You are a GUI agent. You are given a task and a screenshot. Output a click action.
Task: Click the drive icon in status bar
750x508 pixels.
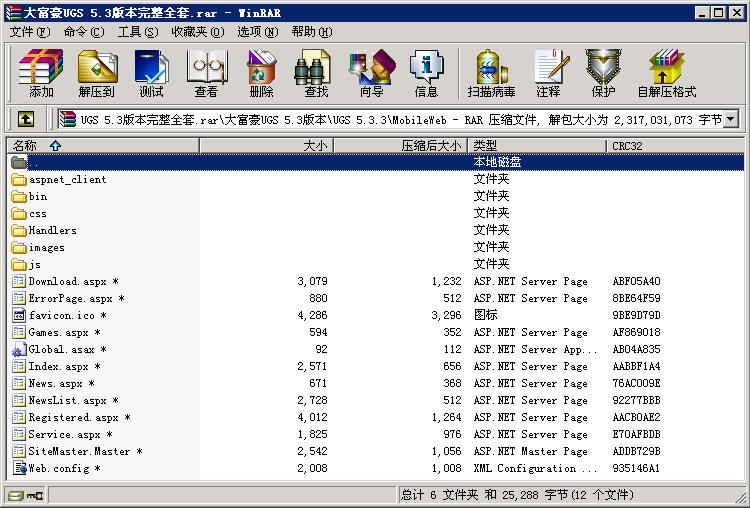click(x=15, y=495)
